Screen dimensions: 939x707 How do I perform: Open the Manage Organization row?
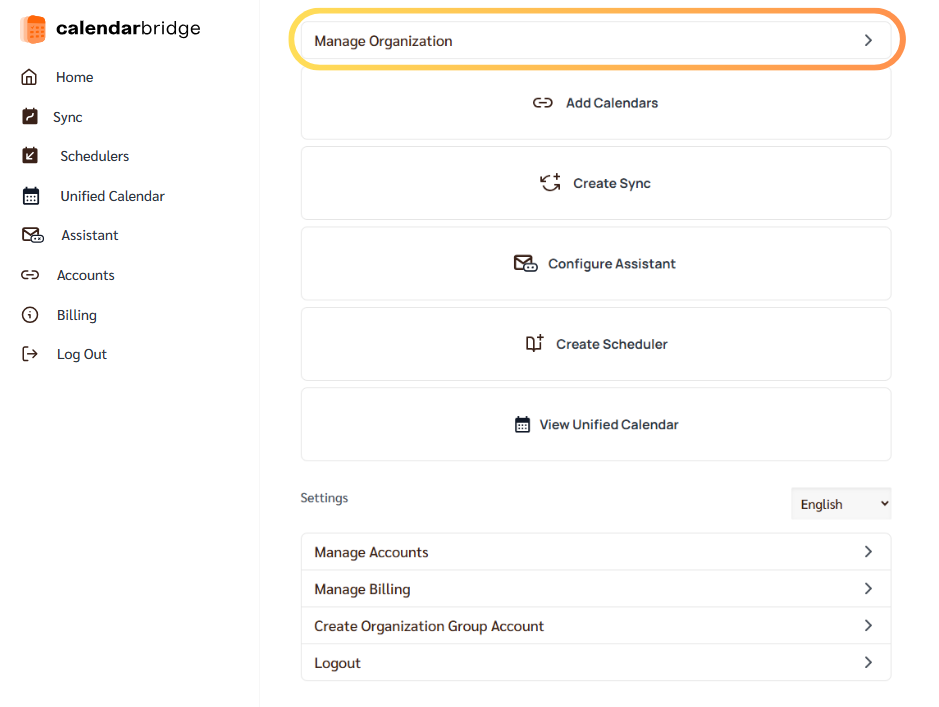[x=596, y=40]
